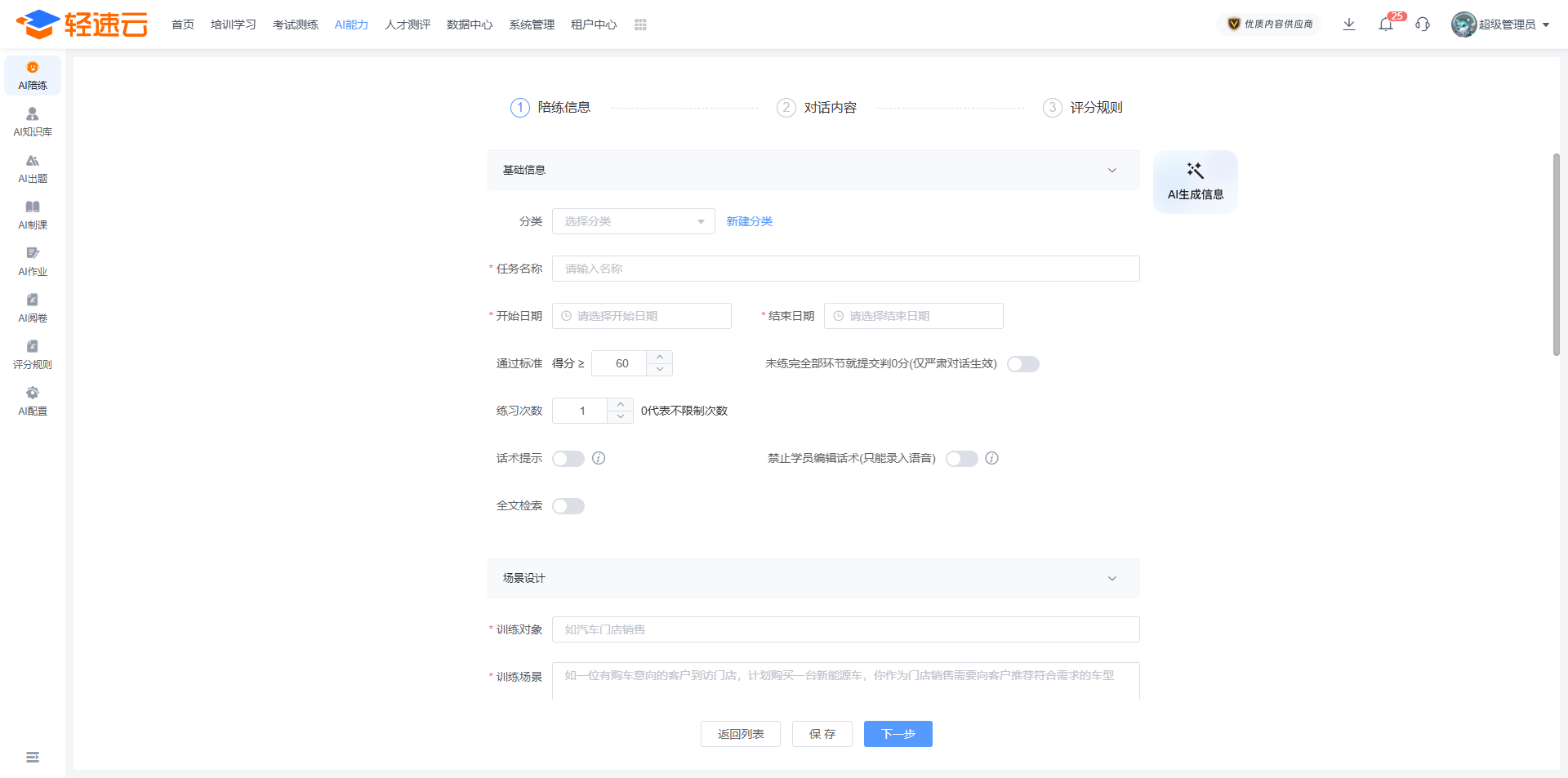Click the 新建分类 link
Image resolution: width=1568 pixels, height=778 pixels.
[x=749, y=221]
